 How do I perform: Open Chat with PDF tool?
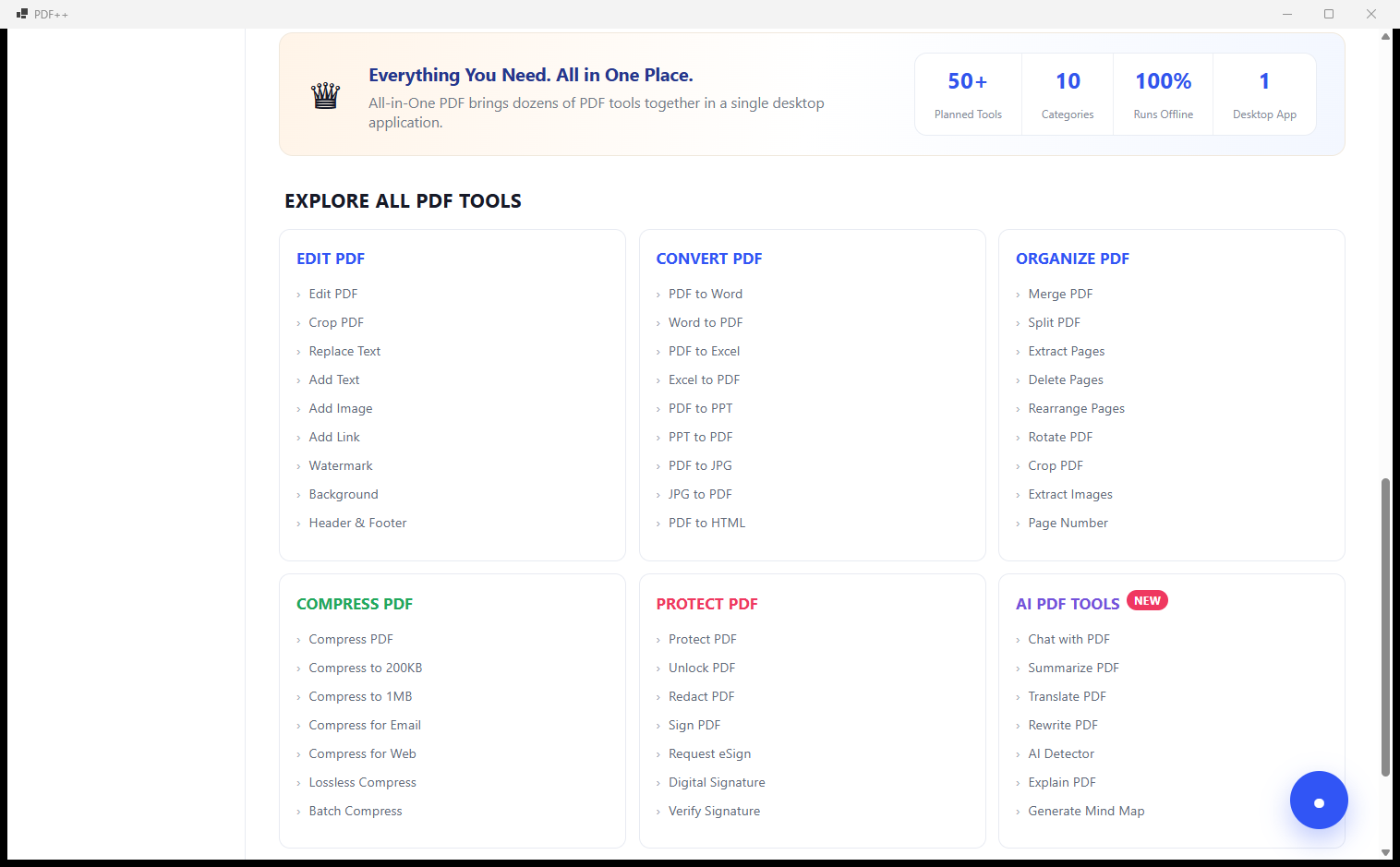click(x=1068, y=639)
